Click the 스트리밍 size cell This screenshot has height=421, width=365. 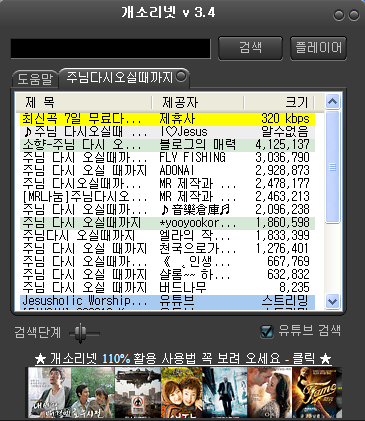[285, 301]
